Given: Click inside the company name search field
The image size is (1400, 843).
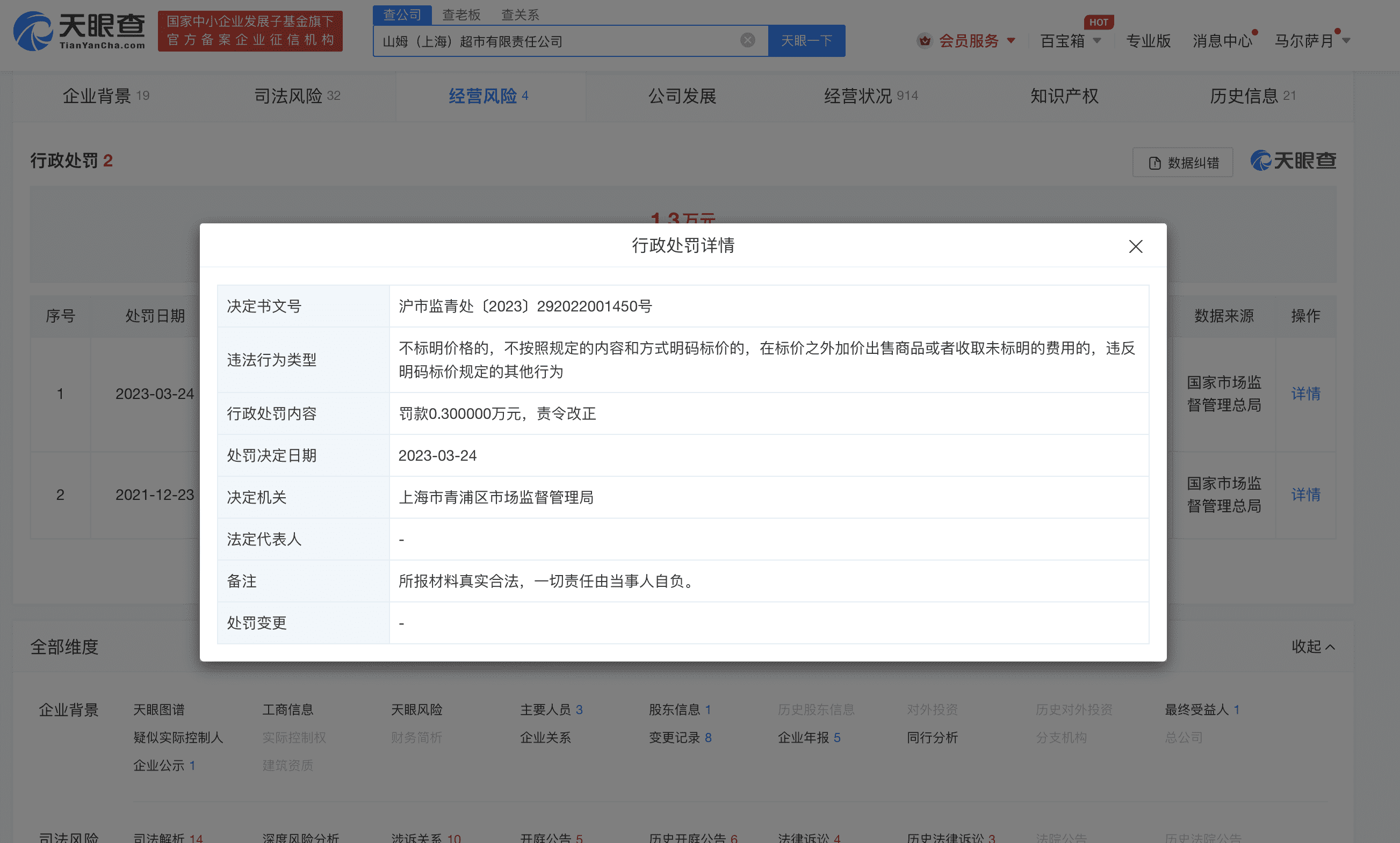Looking at the screenshot, I should (x=557, y=41).
